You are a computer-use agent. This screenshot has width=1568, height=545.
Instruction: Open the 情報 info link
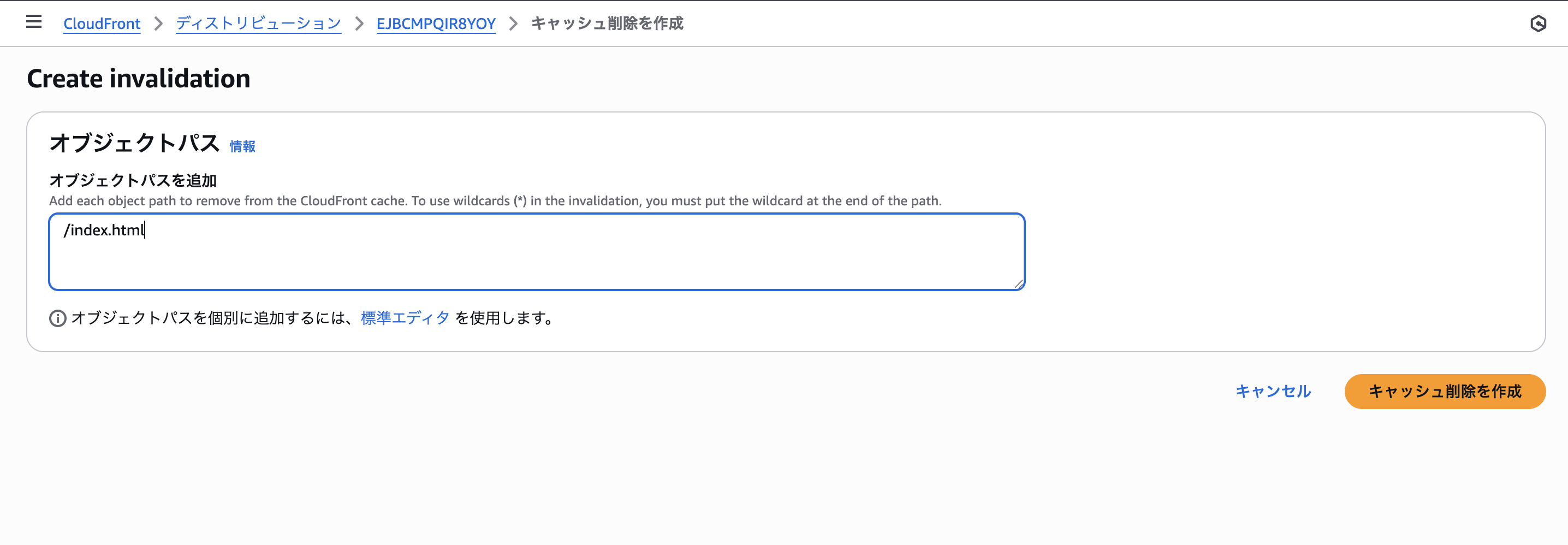click(x=242, y=146)
